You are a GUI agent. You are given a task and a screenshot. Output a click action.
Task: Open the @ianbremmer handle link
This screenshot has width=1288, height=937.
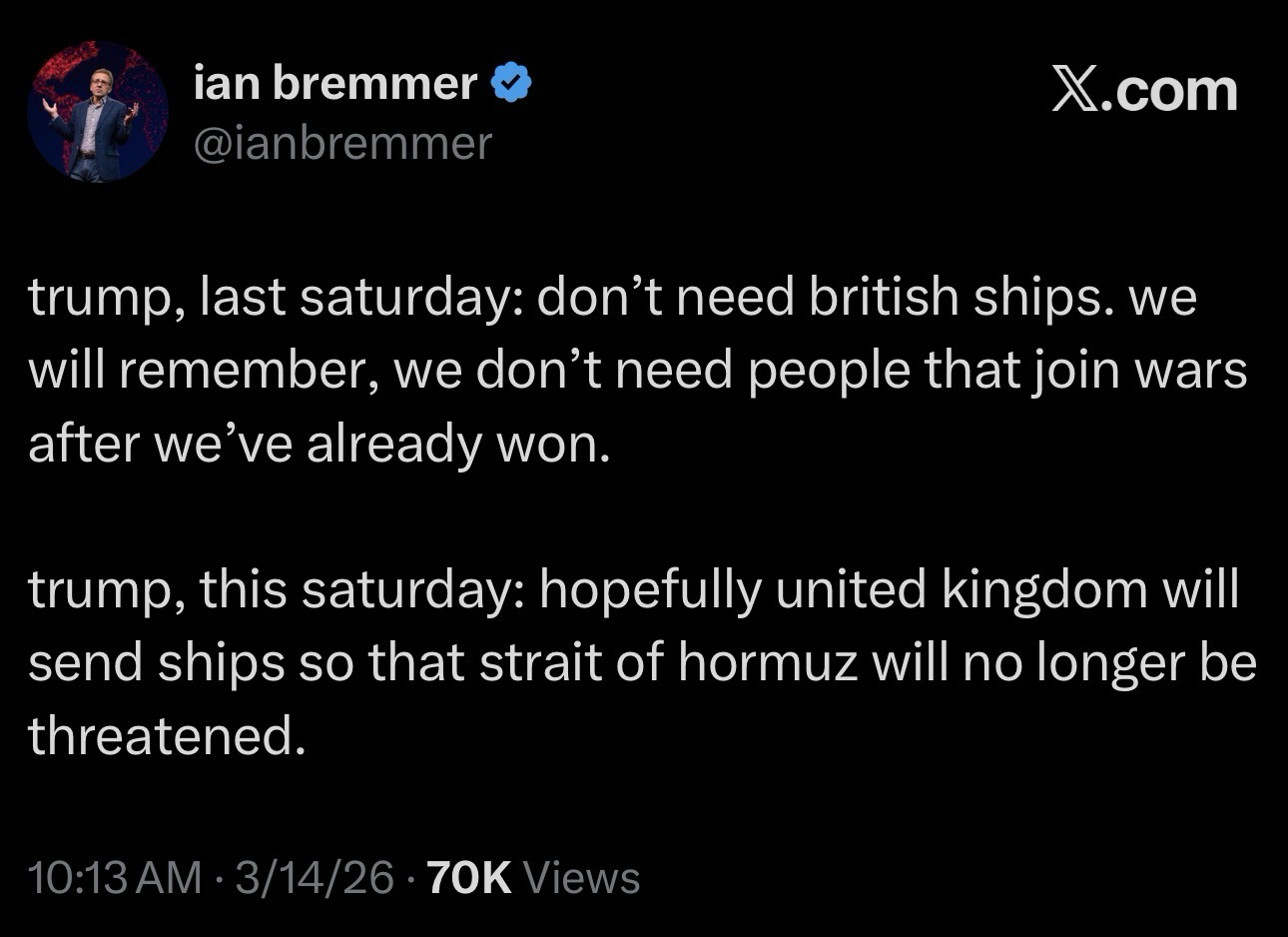point(342,143)
